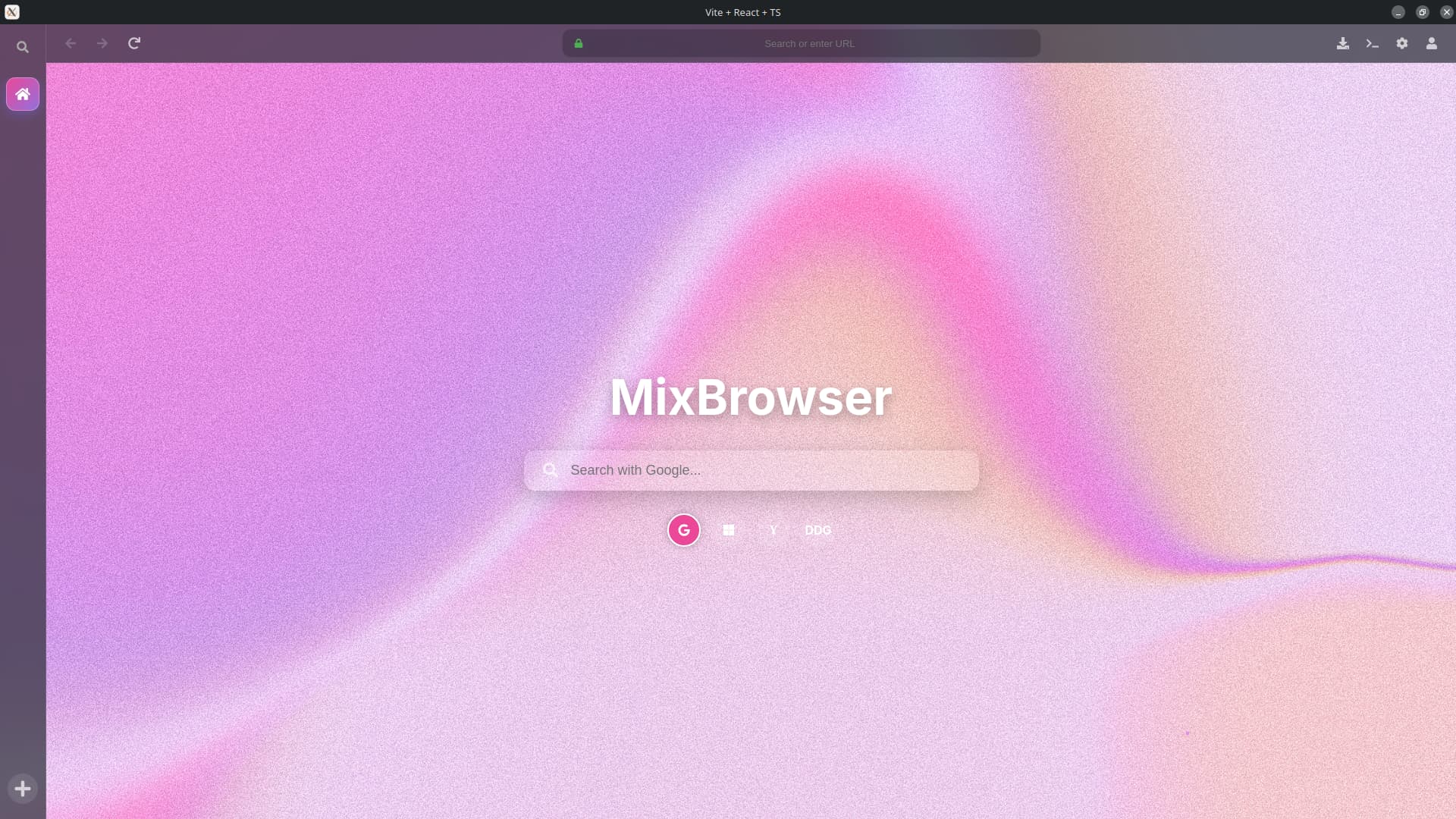Go forward with the forward arrow
Image resolution: width=1456 pixels, height=819 pixels.
(x=102, y=43)
